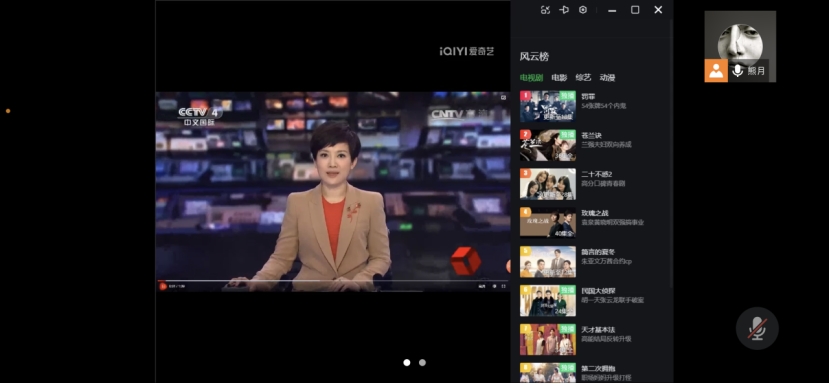830x384 pixels.
Task: Click the microphone icon beside participant name
Action: [737, 70]
